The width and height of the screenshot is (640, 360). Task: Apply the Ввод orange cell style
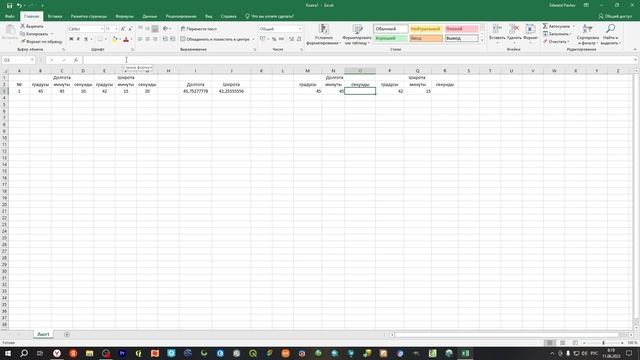pos(426,38)
